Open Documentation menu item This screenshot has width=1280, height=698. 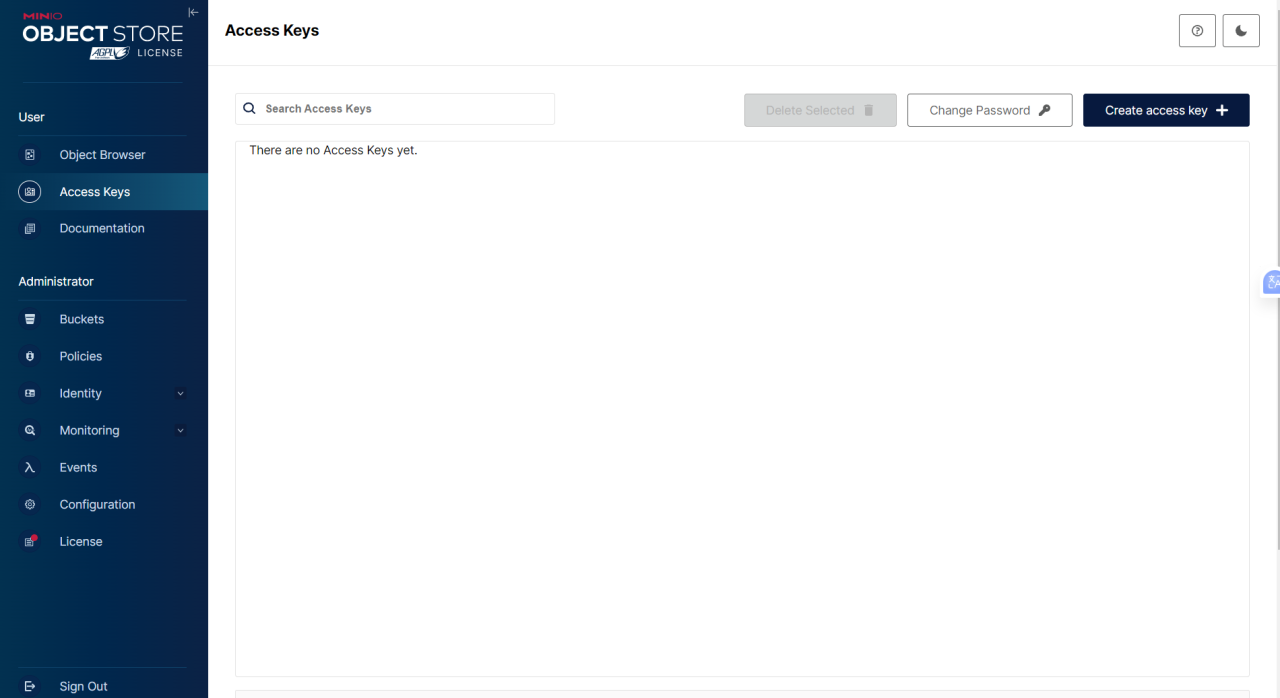tap(103, 229)
